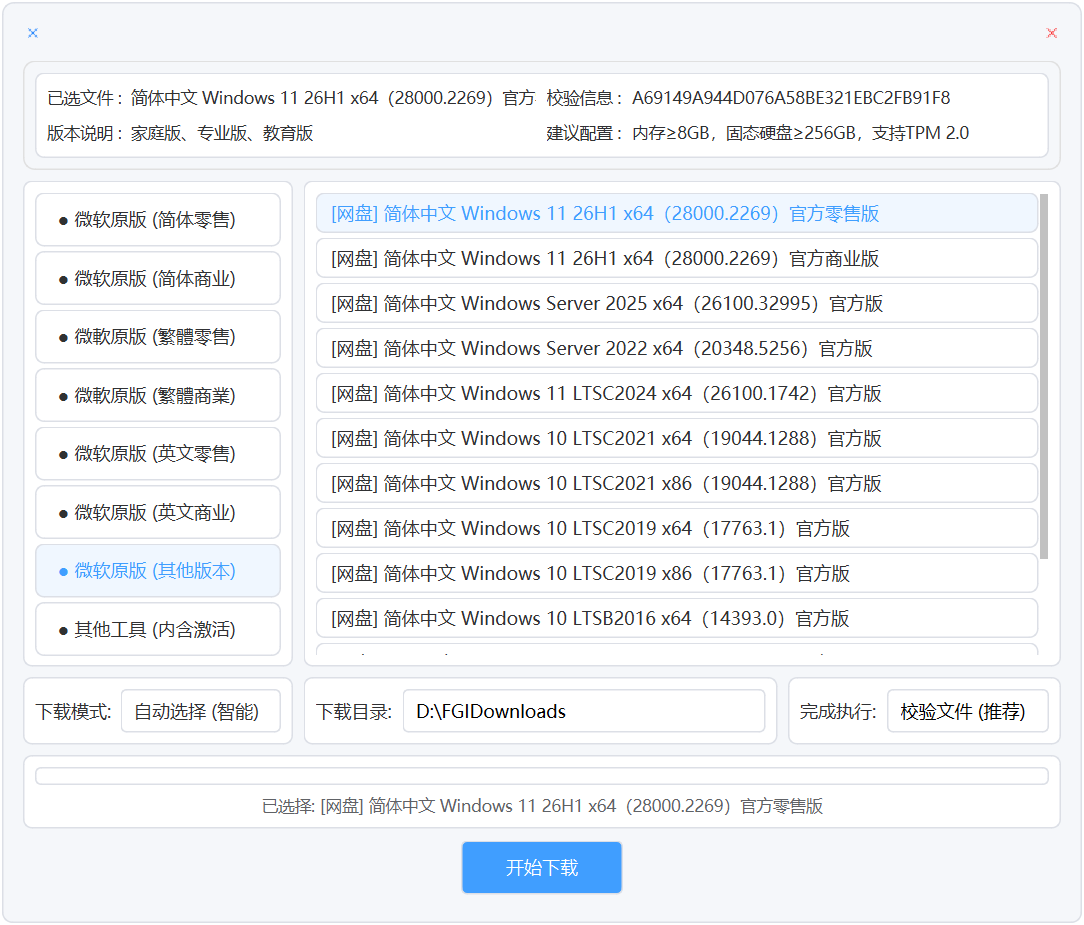
Task: Choose Windows 11 26H1 x64 官方零售版 entry
Action: [x=677, y=214]
